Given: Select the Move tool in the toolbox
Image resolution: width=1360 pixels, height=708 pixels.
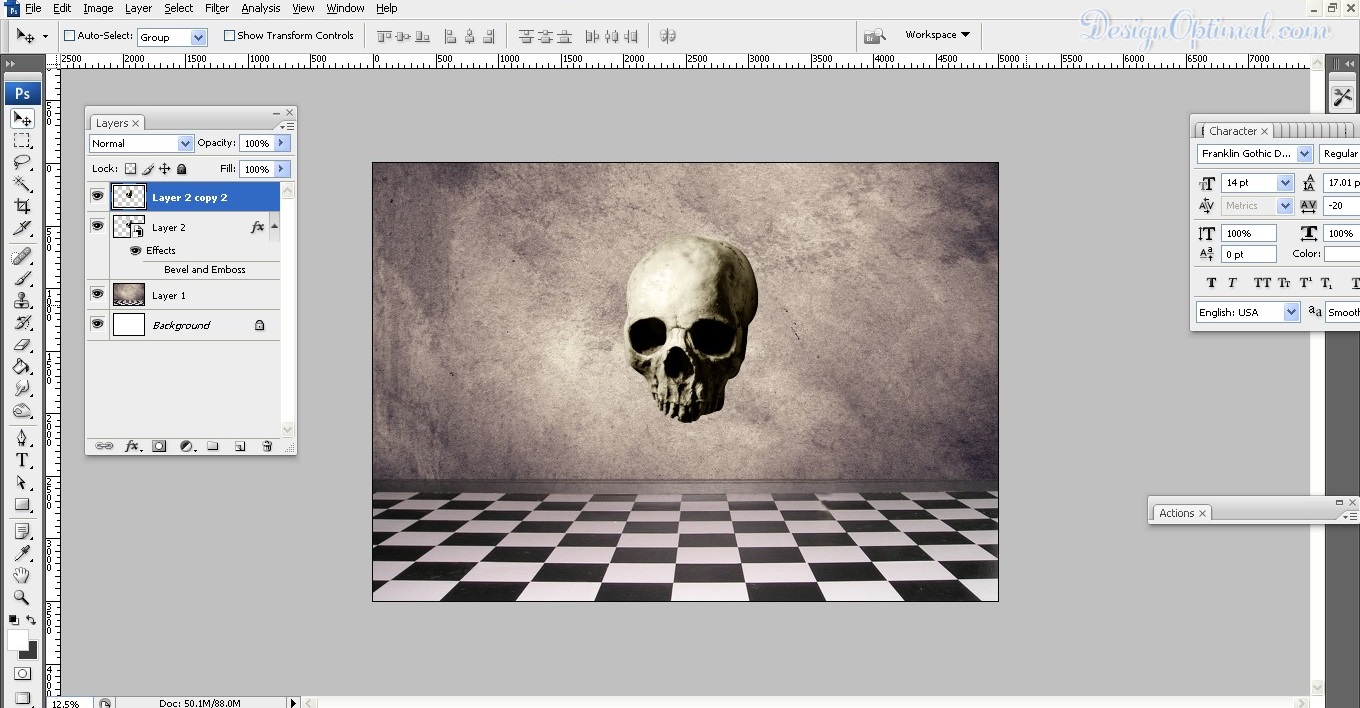Looking at the screenshot, I should 22,119.
